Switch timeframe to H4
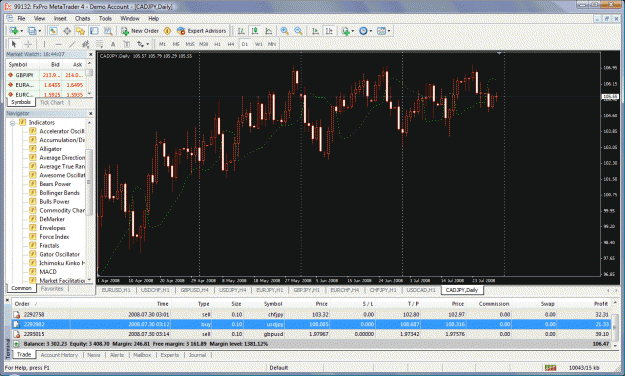The height and width of the screenshot is (376, 625). tap(231, 44)
